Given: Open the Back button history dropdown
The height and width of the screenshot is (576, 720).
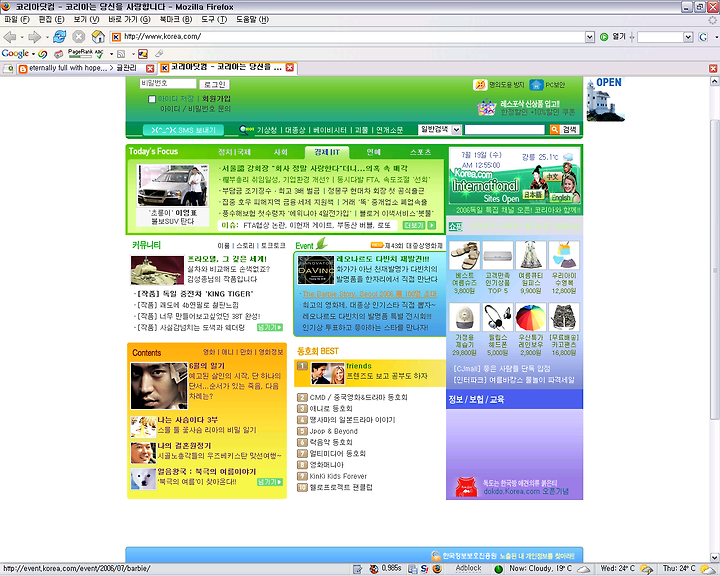Looking at the screenshot, I should click(22, 37).
